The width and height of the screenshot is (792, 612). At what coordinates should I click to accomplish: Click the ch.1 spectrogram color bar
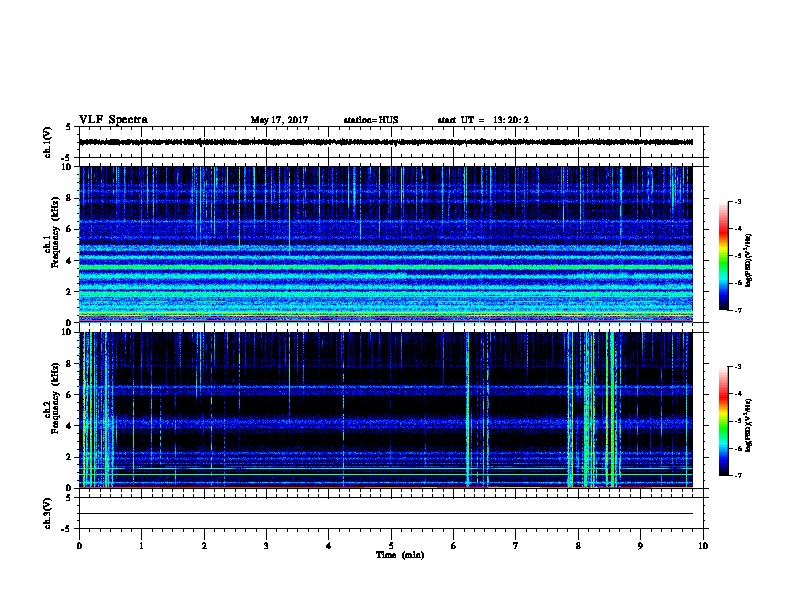(723, 256)
